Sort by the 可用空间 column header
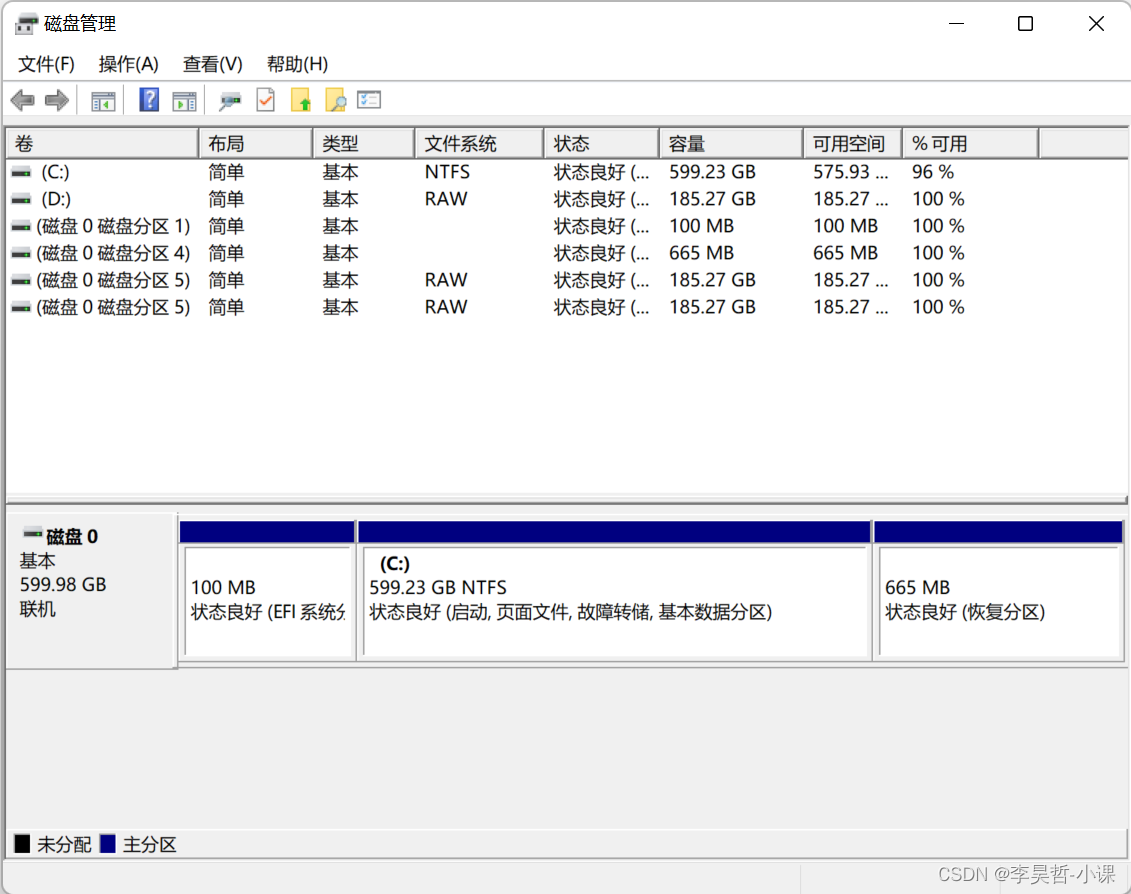1131x894 pixels. coord(853,144)
